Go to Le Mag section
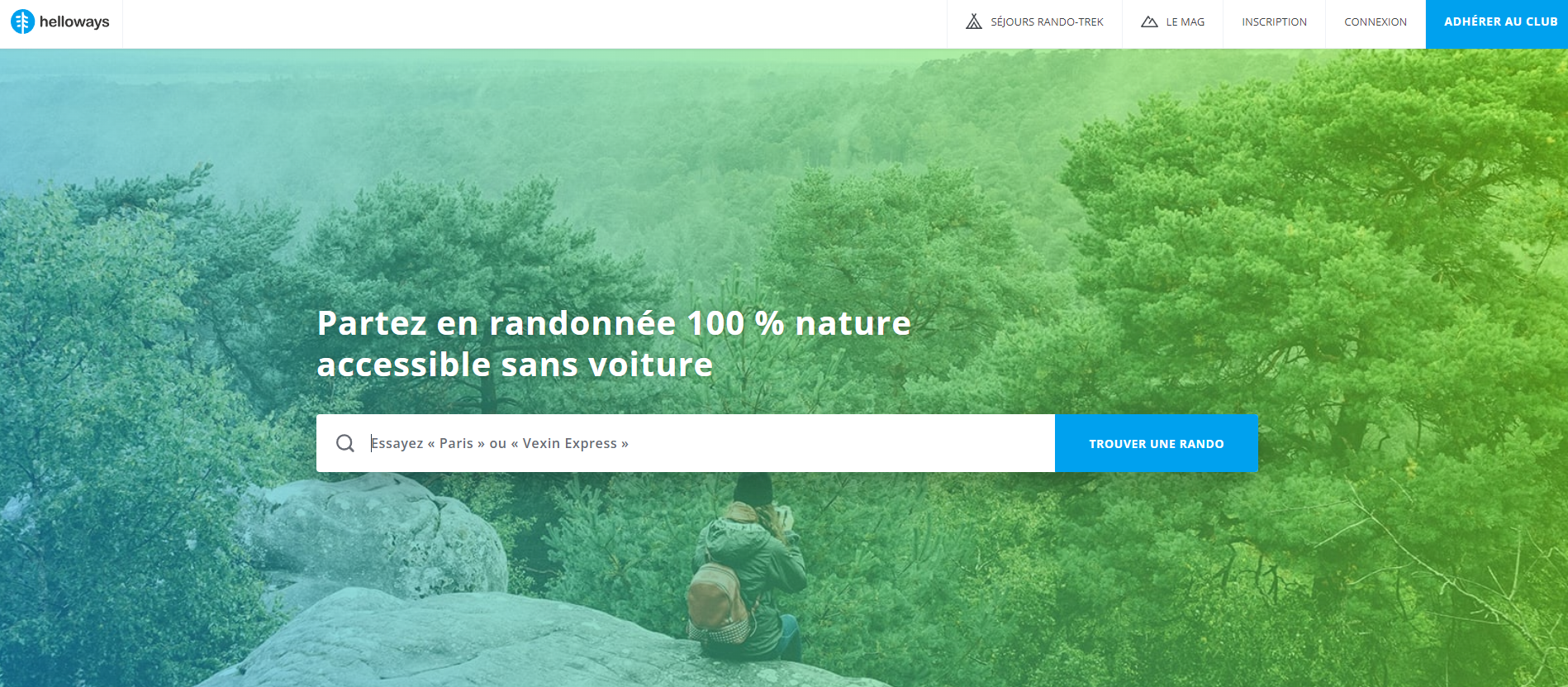Screen dimensions: 1568x687 click(x=1172, y=22)
